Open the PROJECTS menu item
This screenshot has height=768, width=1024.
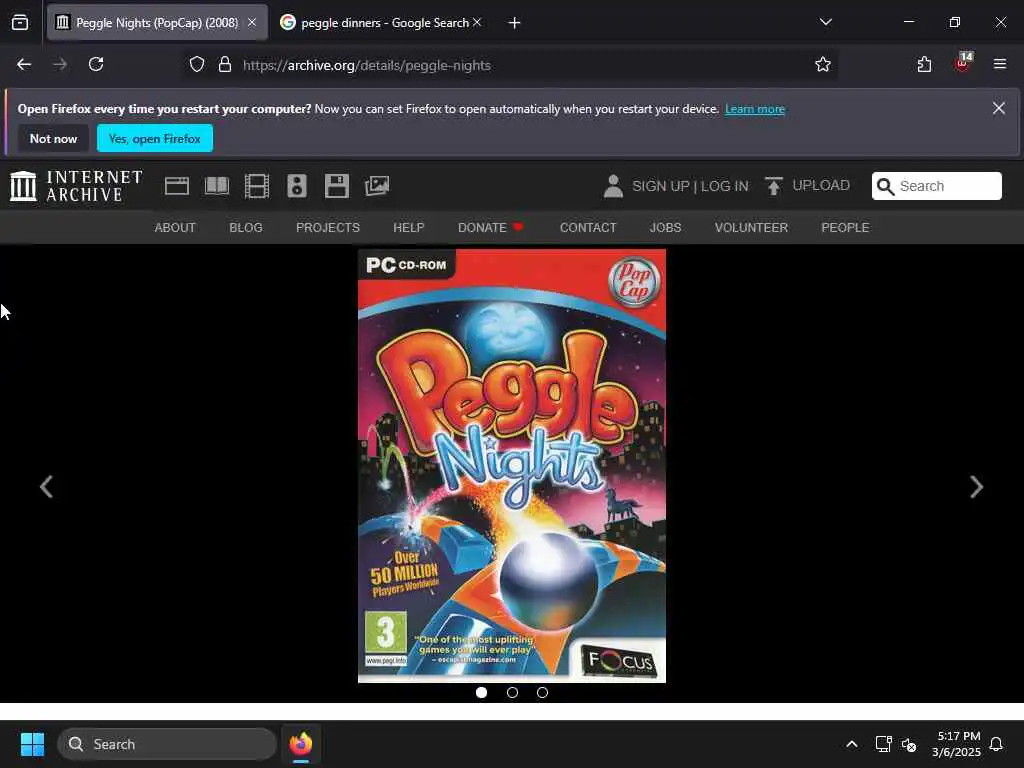coord(328,227)
